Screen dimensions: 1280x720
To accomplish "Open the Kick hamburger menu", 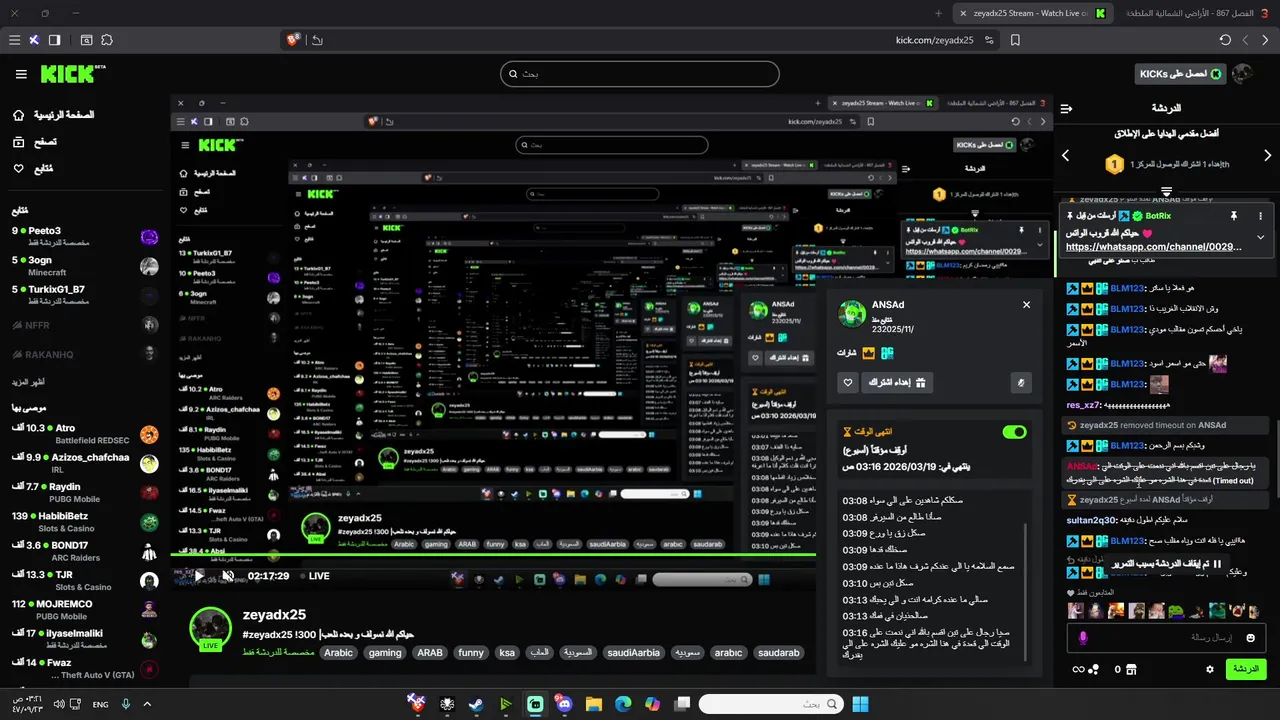I will click(21, 74).
